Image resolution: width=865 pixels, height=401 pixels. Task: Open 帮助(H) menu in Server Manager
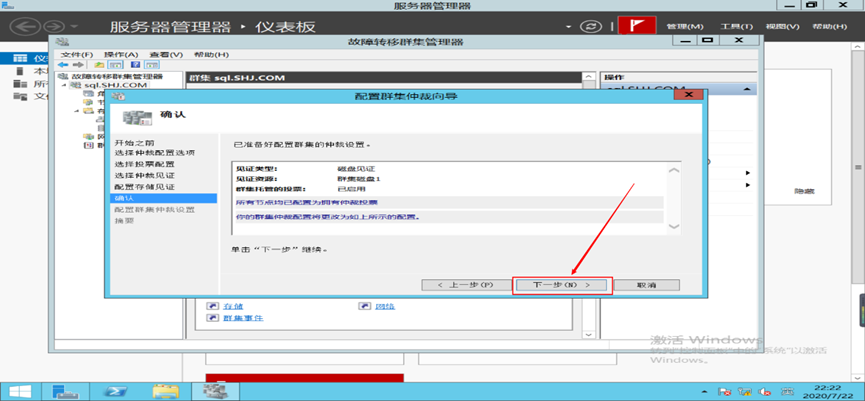pos(829,26)
